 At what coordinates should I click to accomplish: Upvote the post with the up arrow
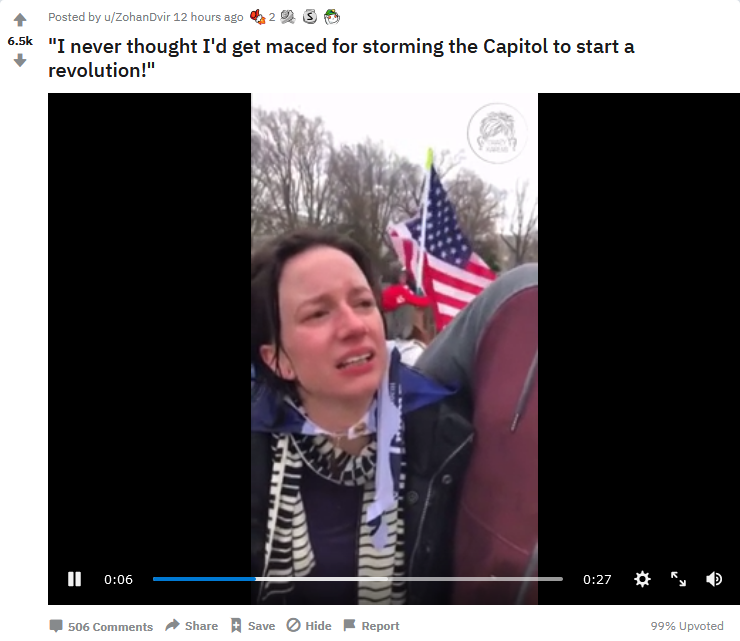(x=20, y=20)
